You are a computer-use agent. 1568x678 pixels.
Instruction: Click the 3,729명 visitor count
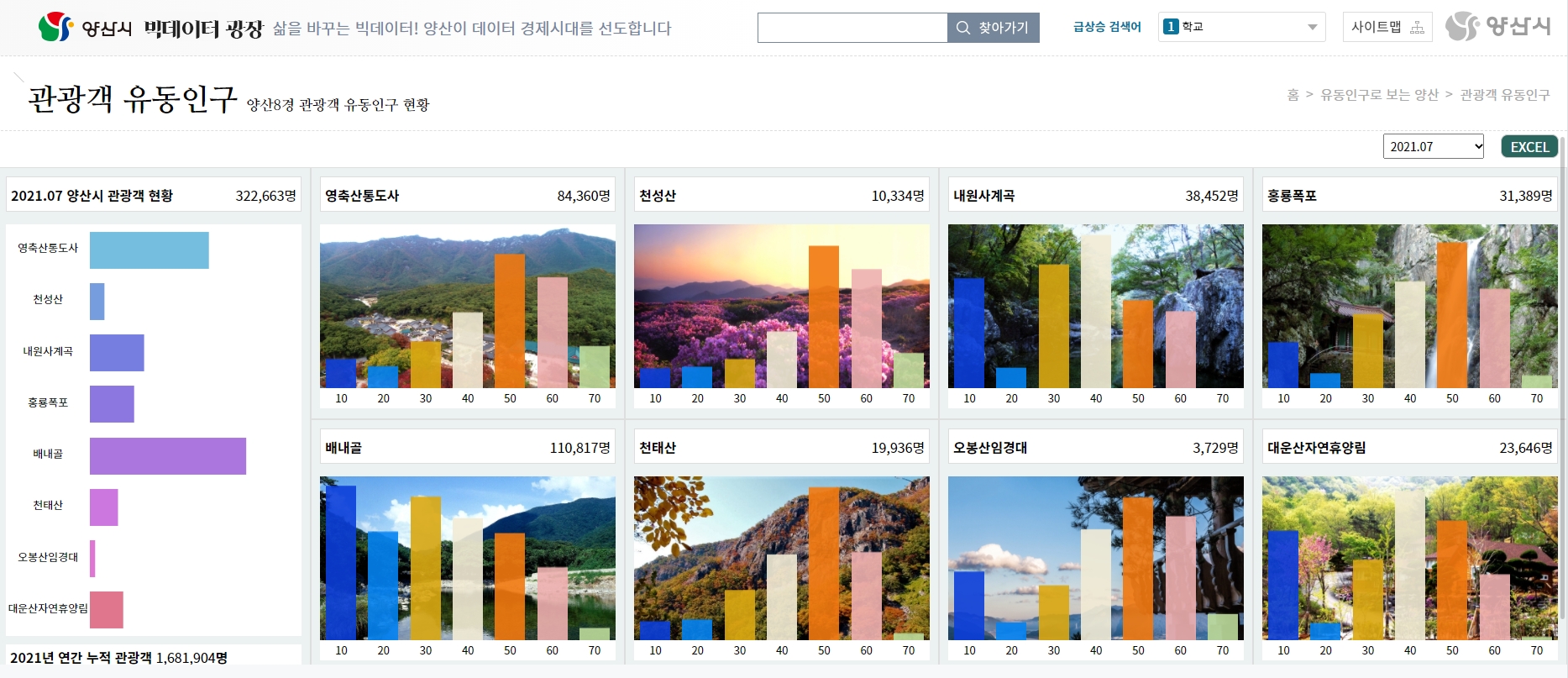pos(1215,448)
